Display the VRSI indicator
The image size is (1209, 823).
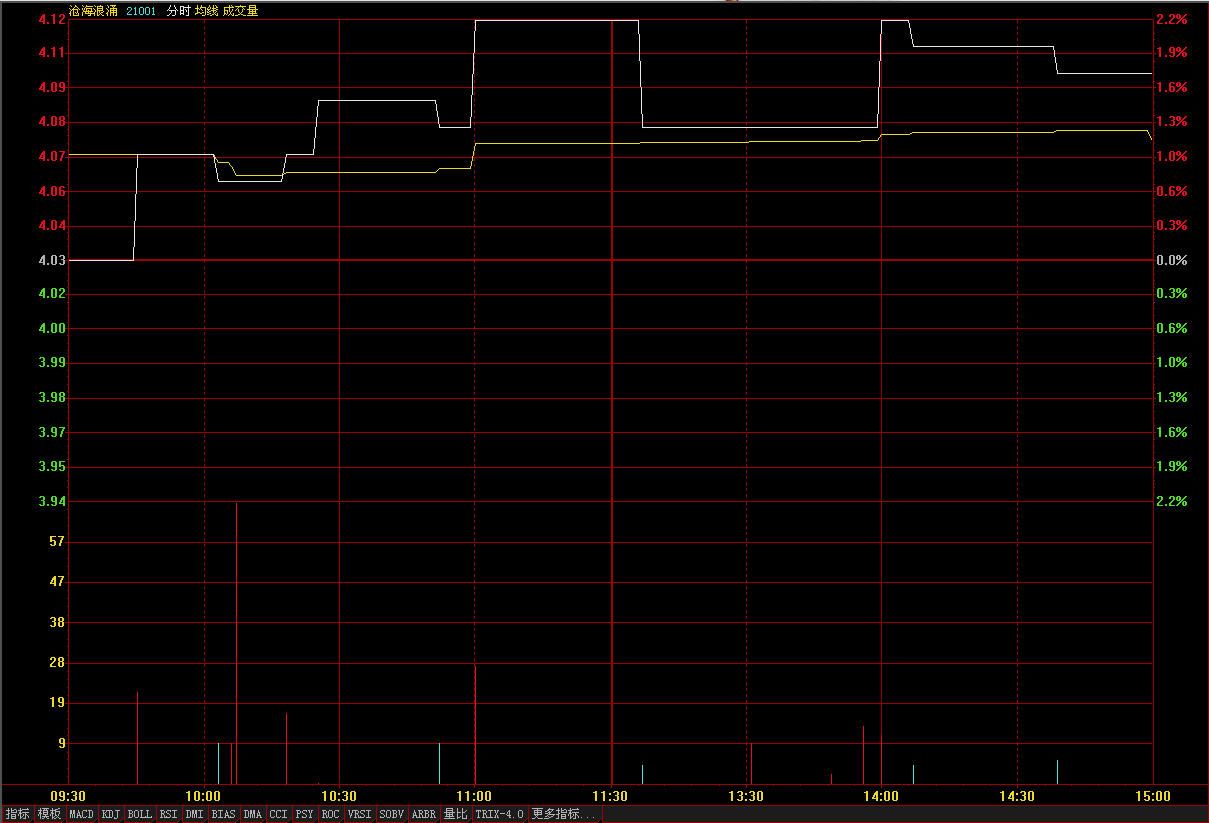point(360,814)
